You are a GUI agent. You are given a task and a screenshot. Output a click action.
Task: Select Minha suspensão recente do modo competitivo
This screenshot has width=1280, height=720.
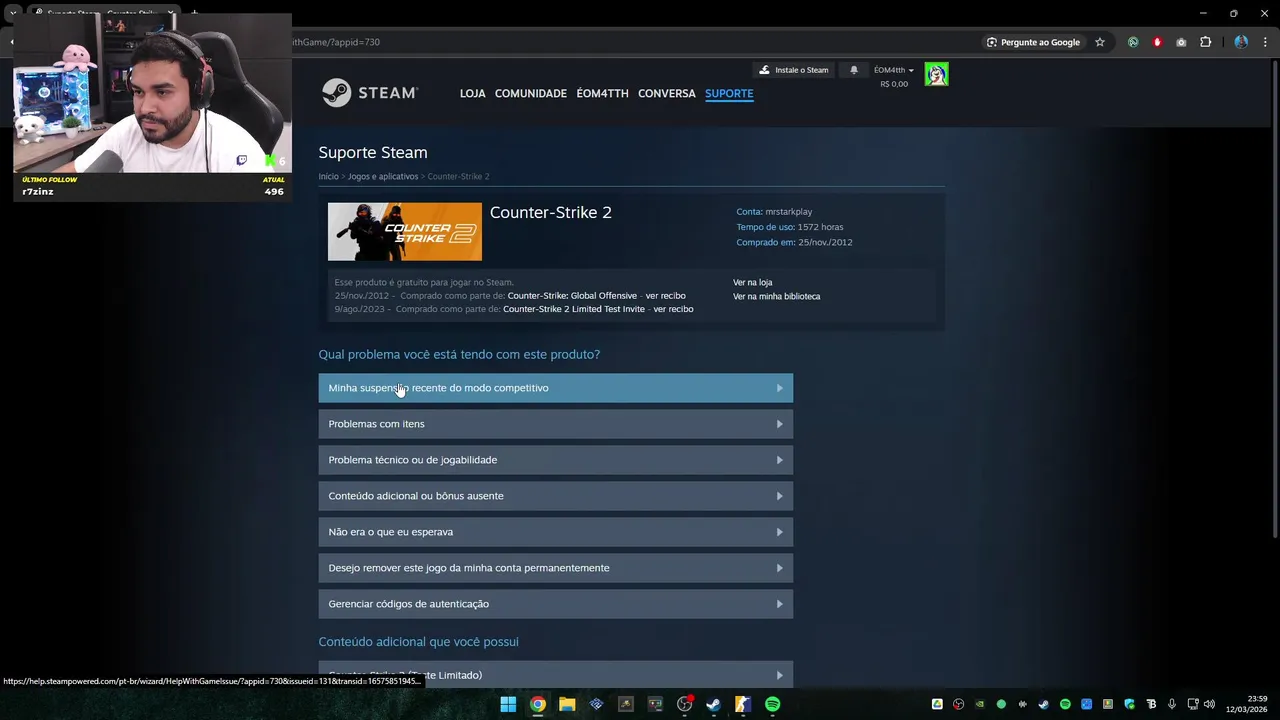pyautogui.click(x=555, y=388)
